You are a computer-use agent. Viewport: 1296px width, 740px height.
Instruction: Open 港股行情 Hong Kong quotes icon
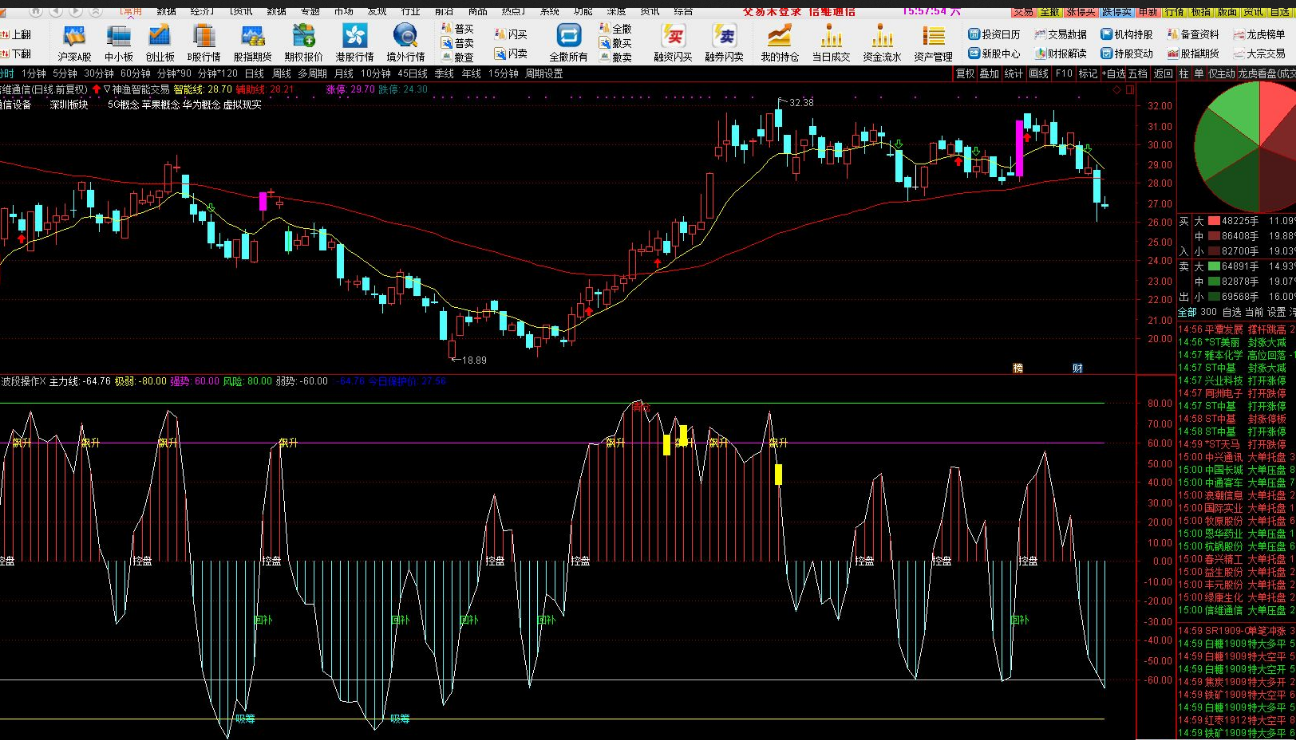354,37
